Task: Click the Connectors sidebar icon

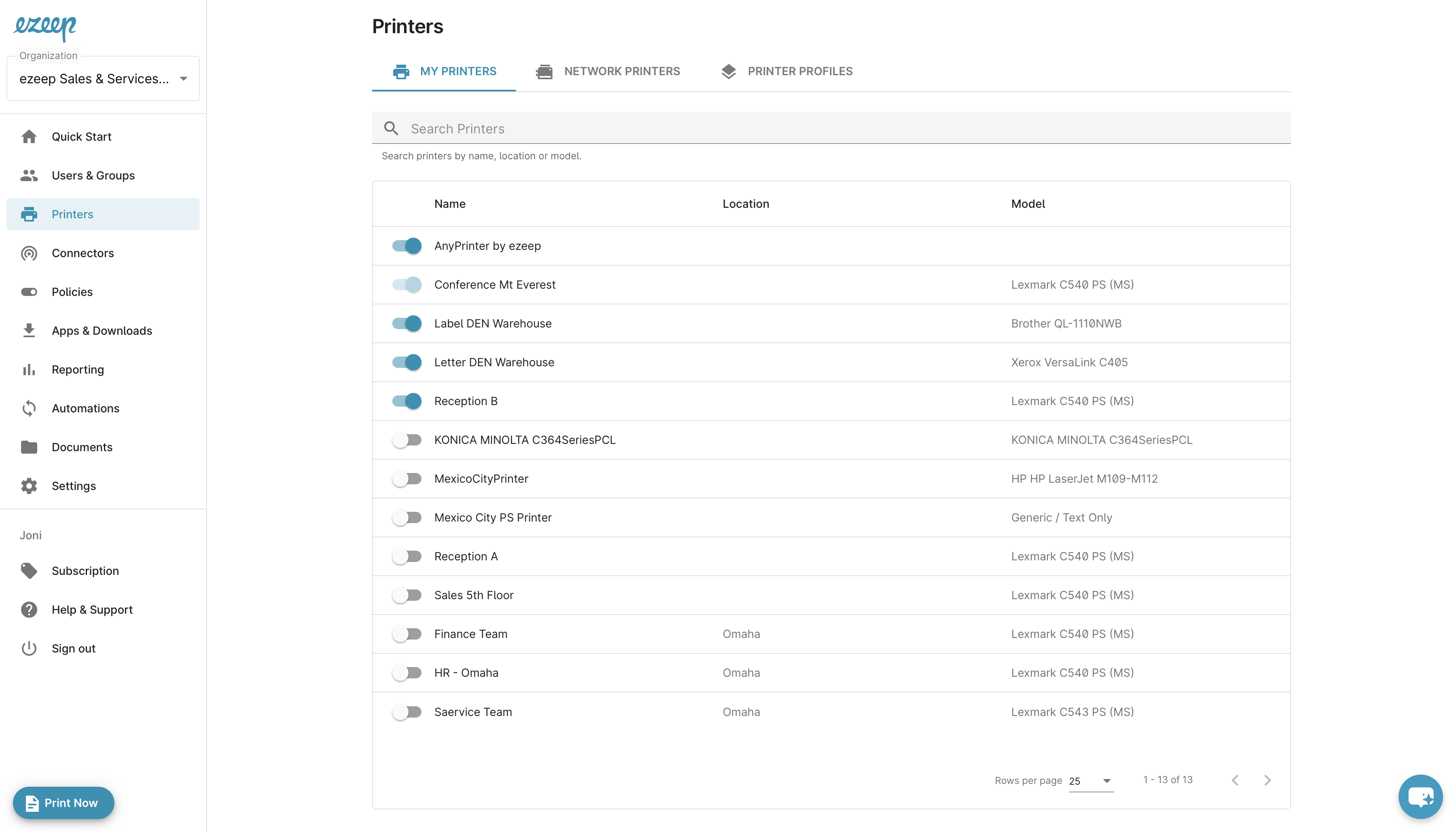Action: tap(29, 253)
